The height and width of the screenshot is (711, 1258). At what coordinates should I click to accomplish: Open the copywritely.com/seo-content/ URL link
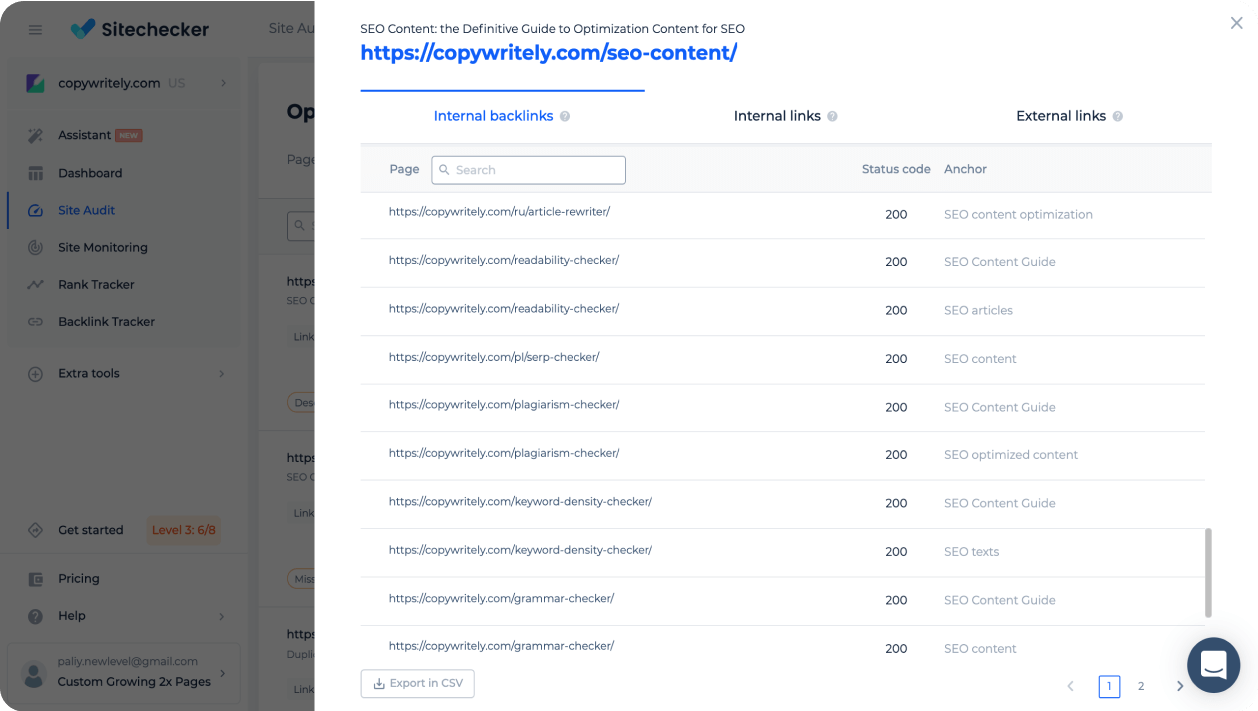tap(549, 53)
